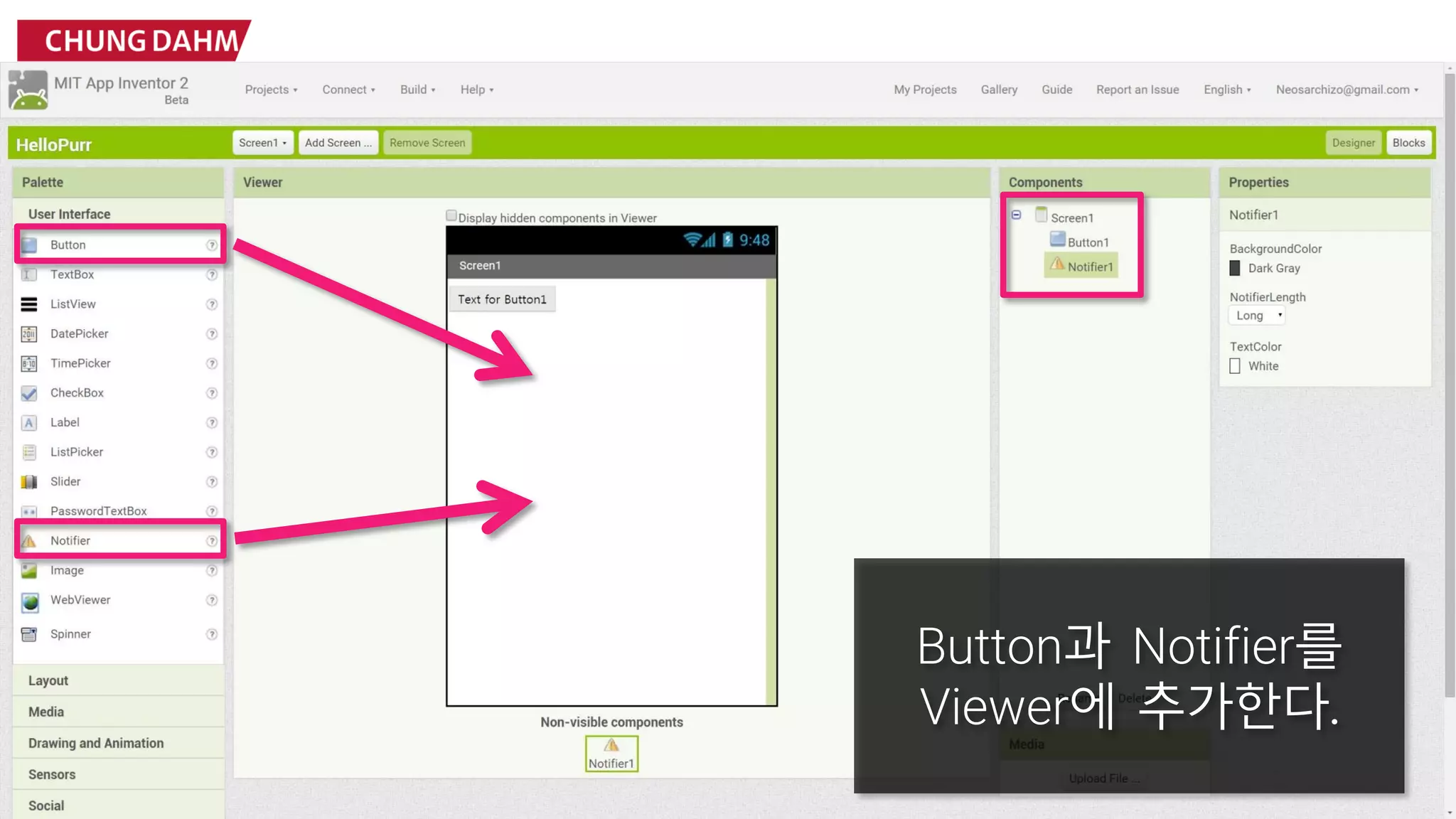This screenshot has height=819, width=1456.
Task: Open the Report an Issue link
Action: point(1137,90)
